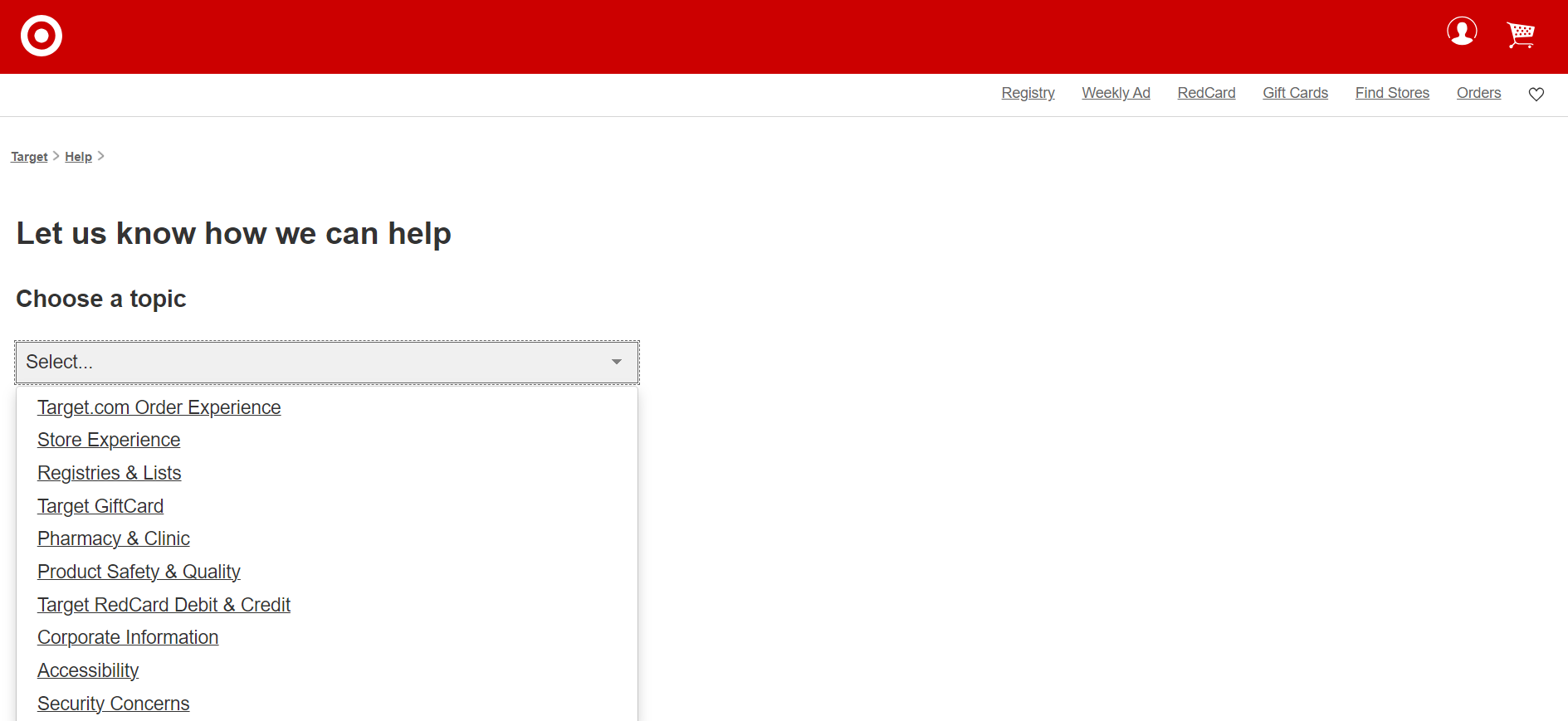1568x721 pixels.
Task: Select Target RedCard Debit & Credit topic
Action: point(164,605)
